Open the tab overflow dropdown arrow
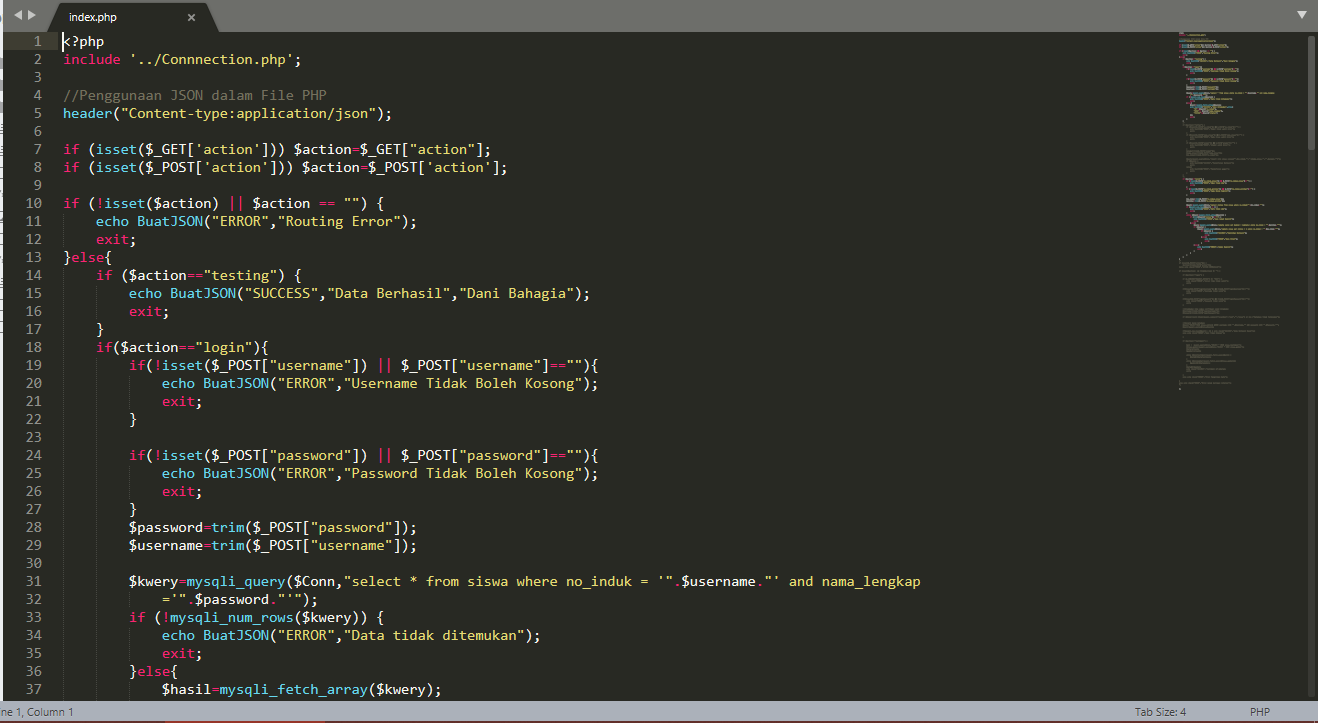The image size is (1318, 723). click(1303, 14)
